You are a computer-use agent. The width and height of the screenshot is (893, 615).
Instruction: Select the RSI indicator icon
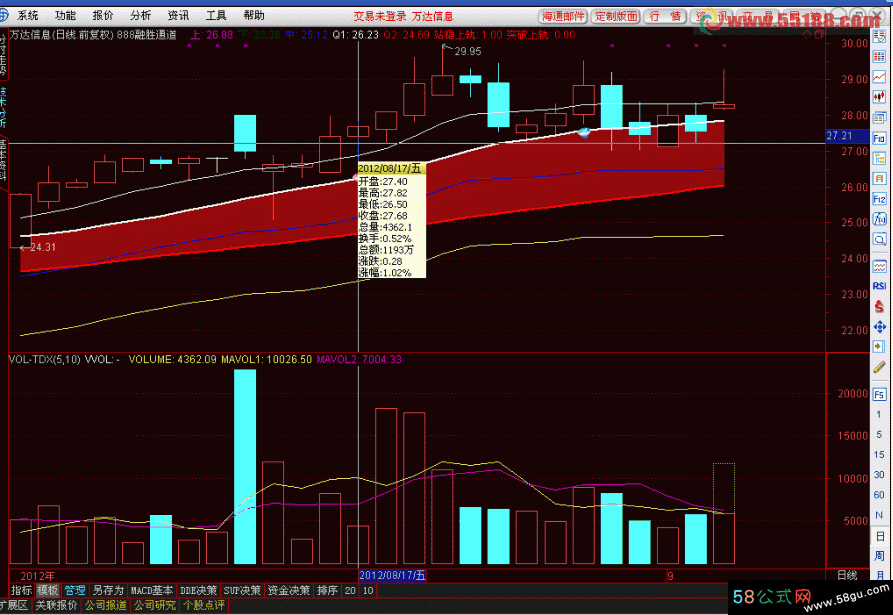coord(879,286)
